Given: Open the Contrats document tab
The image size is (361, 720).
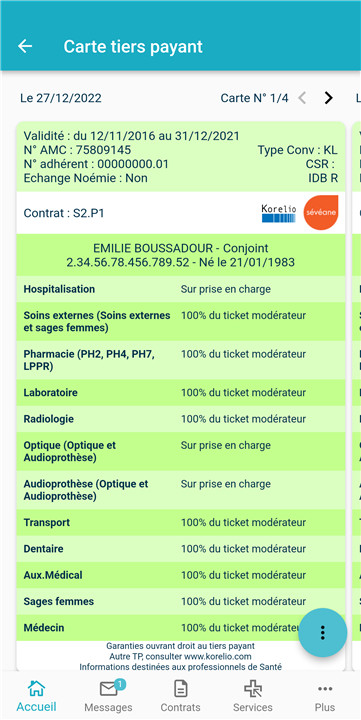Looking at the screenshot, I should 180,688.
